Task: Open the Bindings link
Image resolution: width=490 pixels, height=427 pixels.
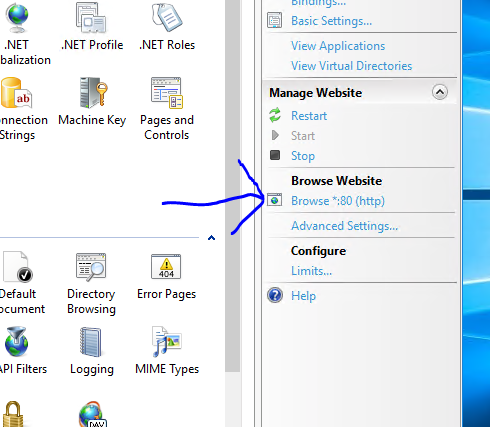Action: tap(319, 3)
